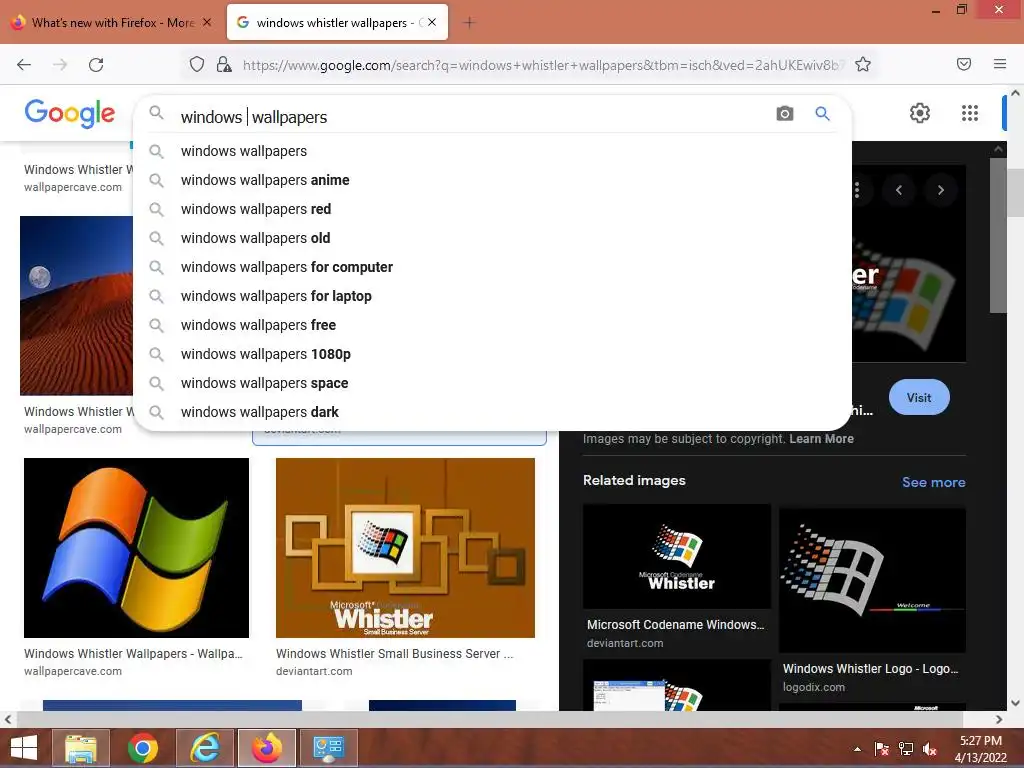The height and width of the screenshot is (768, 1024).
Task: Open the control panel taskbar icon
Action: [x=328, y=748]
